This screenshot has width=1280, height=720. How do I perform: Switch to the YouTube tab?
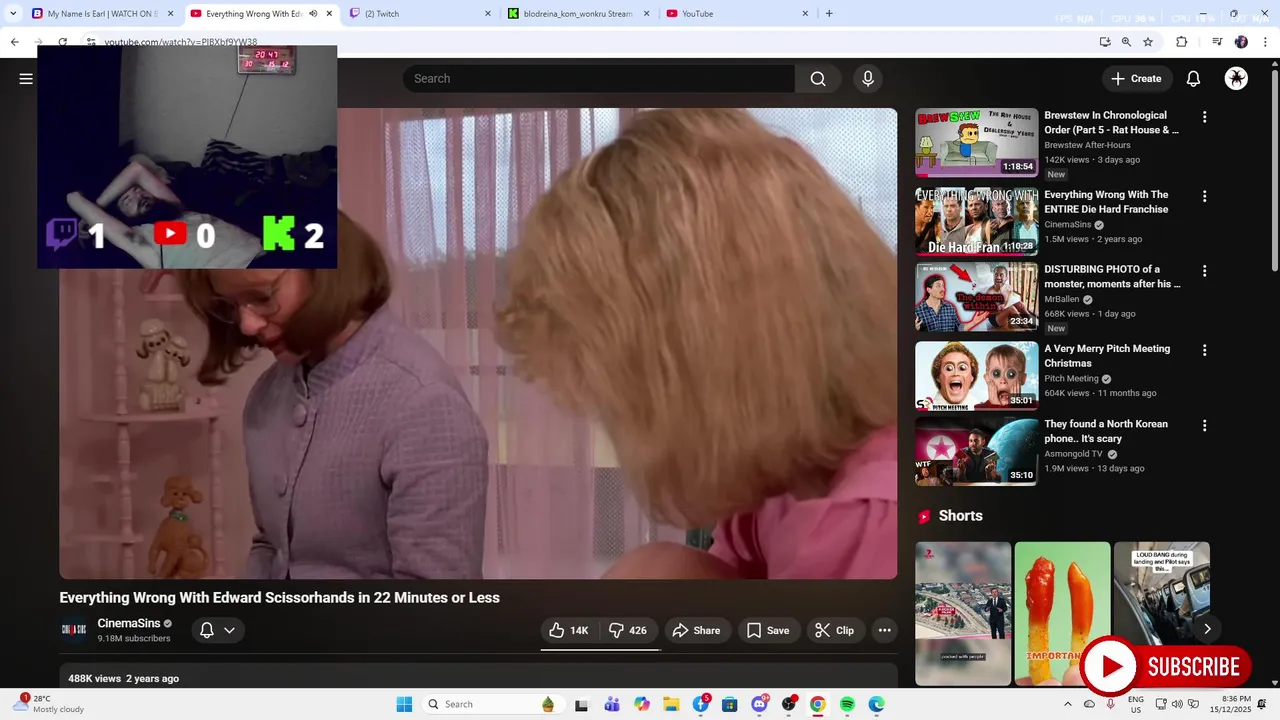click(737, 14)
